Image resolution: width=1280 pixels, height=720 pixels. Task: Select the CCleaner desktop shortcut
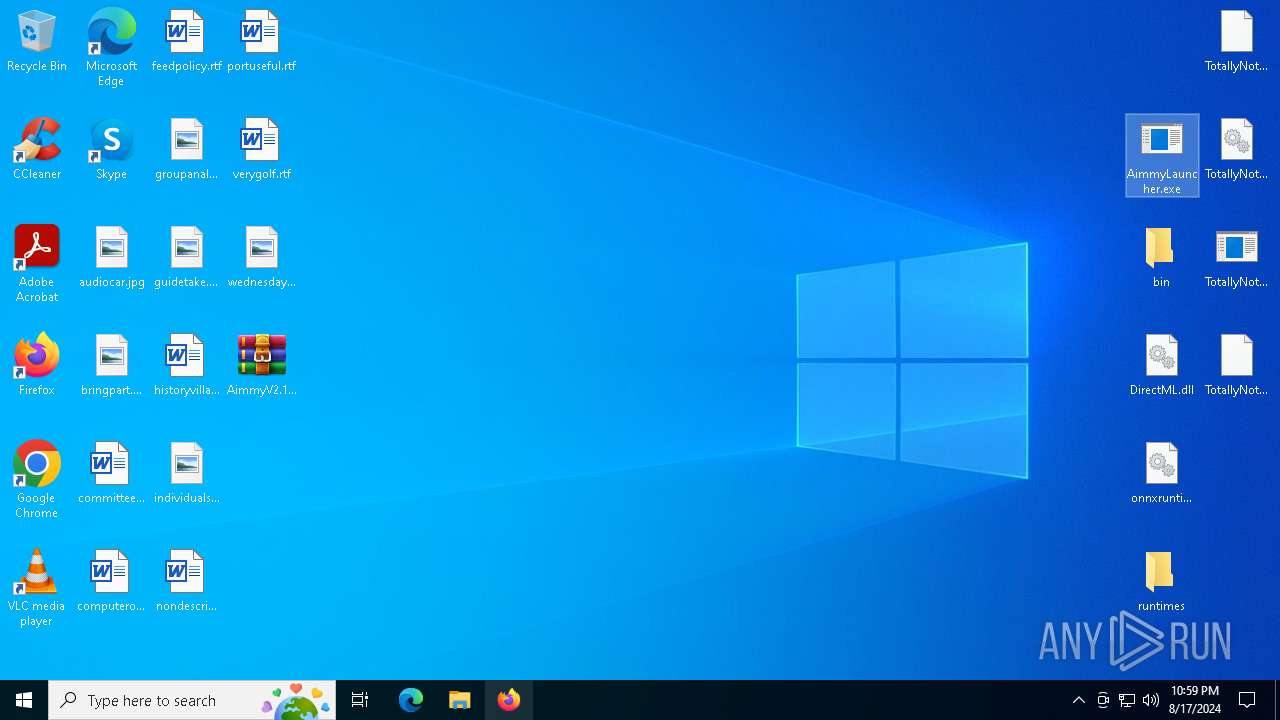37,150
